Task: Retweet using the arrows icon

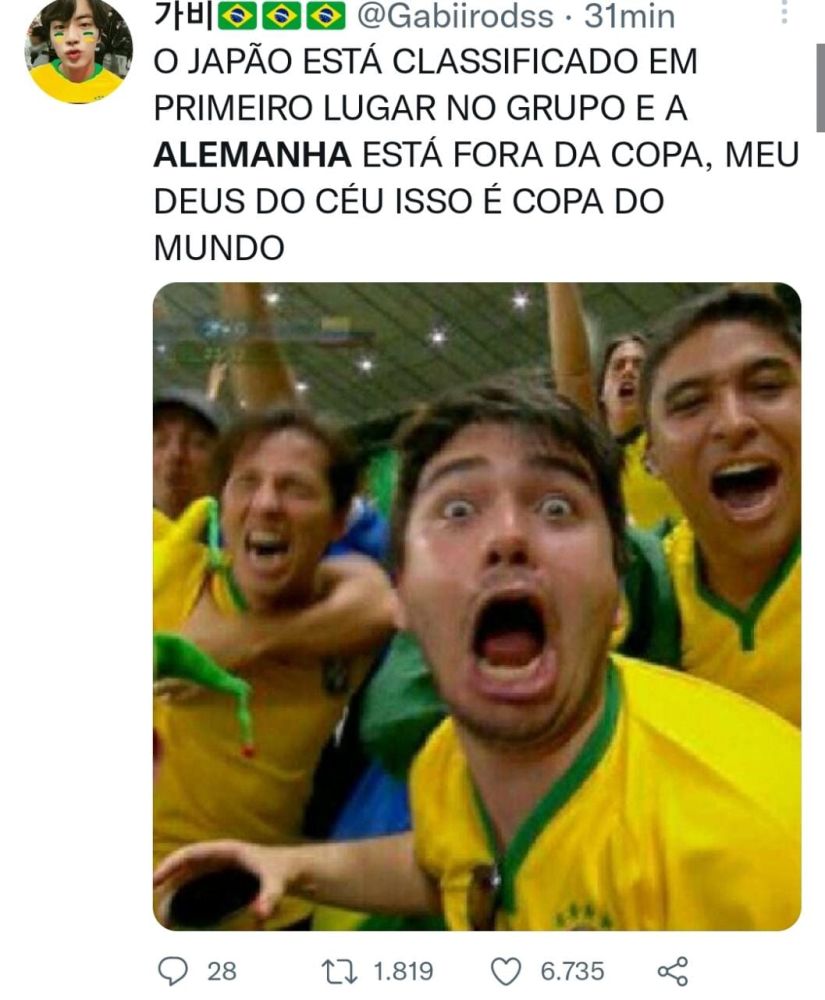Action: point(339,971)
